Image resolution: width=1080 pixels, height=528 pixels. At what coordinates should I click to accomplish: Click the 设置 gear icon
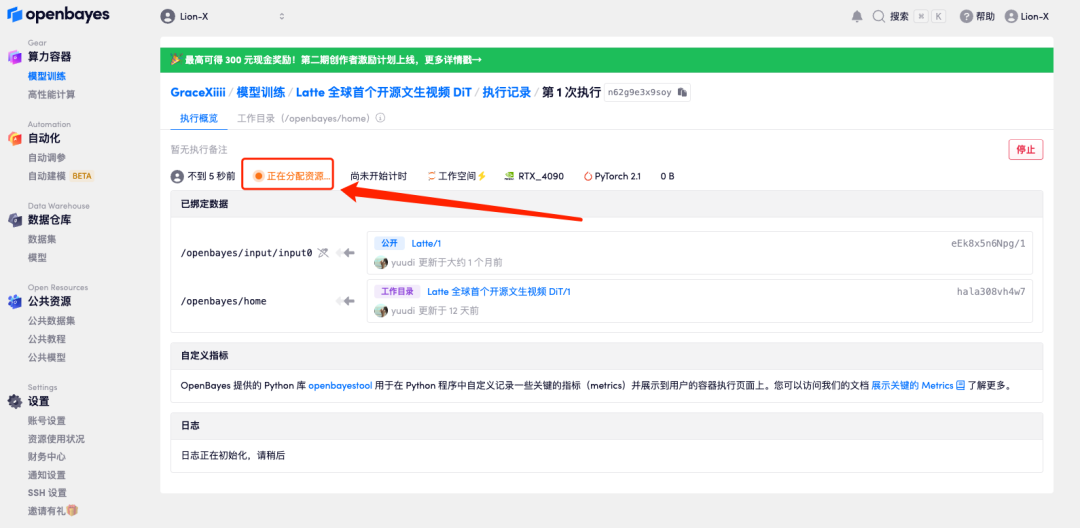pyautogui.click(x=15, y=401)
